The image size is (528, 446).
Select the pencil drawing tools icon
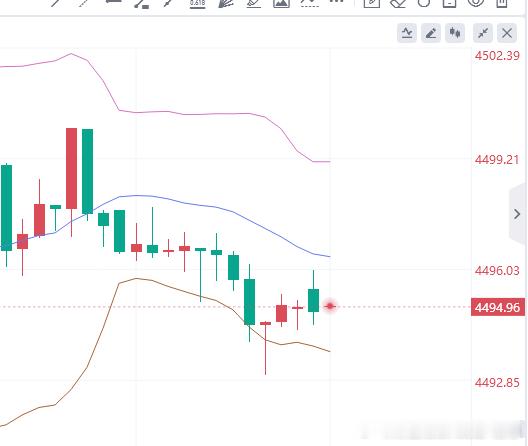(x=431, y=33)
